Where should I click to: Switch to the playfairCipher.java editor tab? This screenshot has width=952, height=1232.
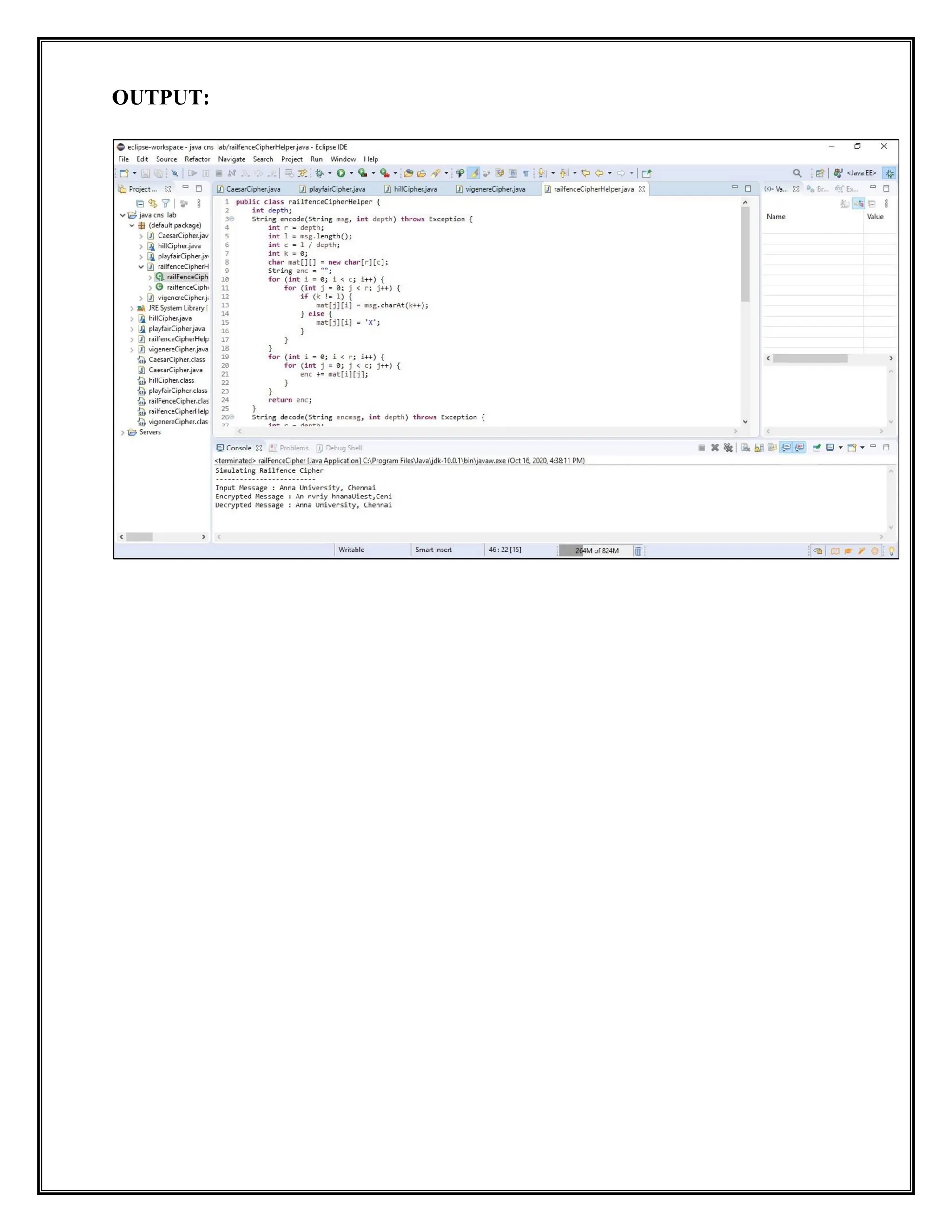coord(332,189)
